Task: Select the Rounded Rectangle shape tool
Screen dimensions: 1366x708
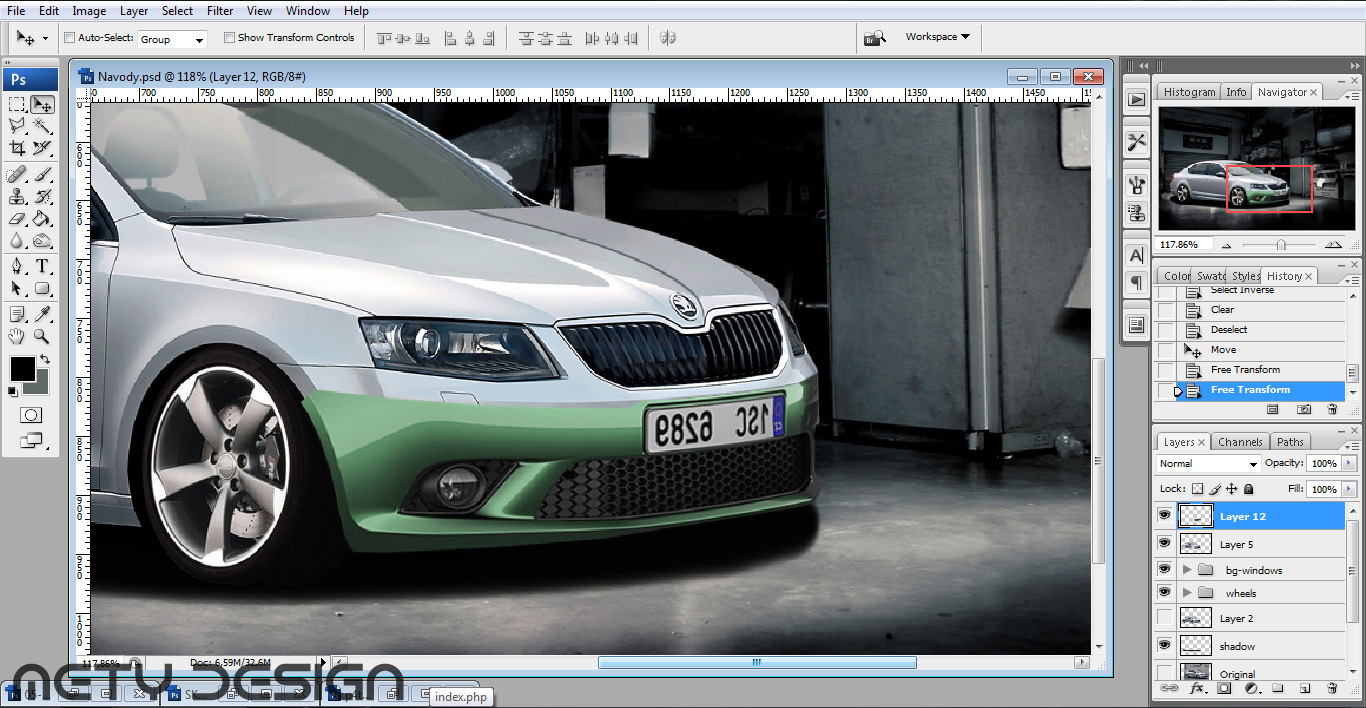Action: pos(42,289)
